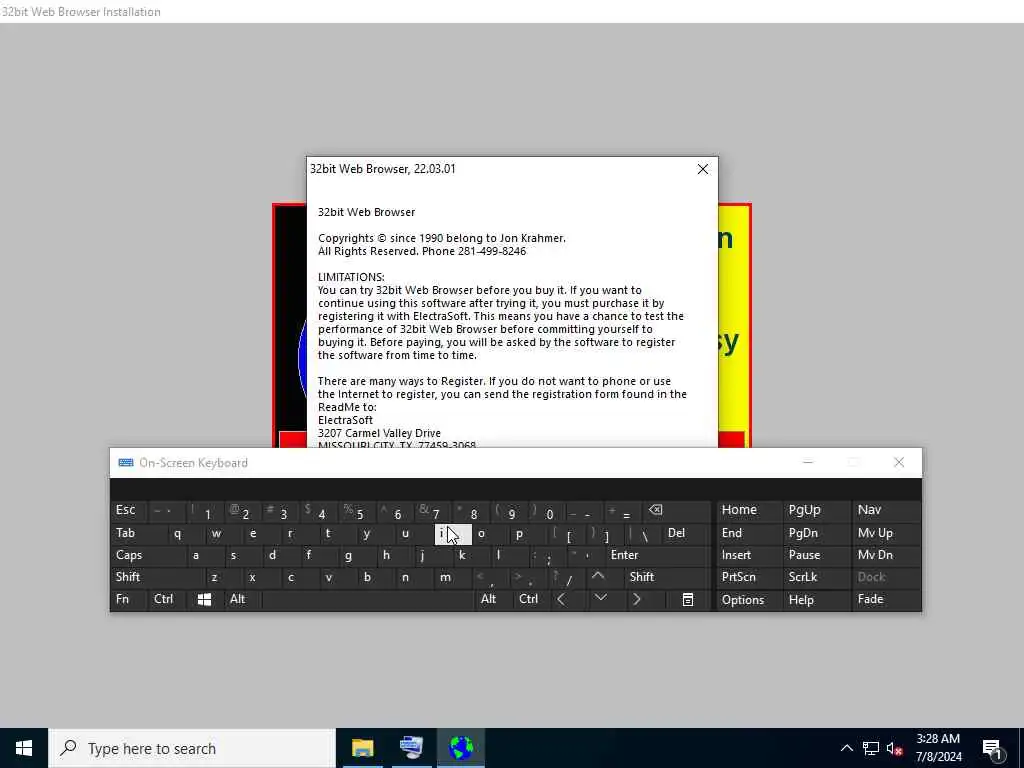Image resolution: width=1024 pixels, height=768 pixels.
Task: Show hidden system tray icons
Action: 846,748
